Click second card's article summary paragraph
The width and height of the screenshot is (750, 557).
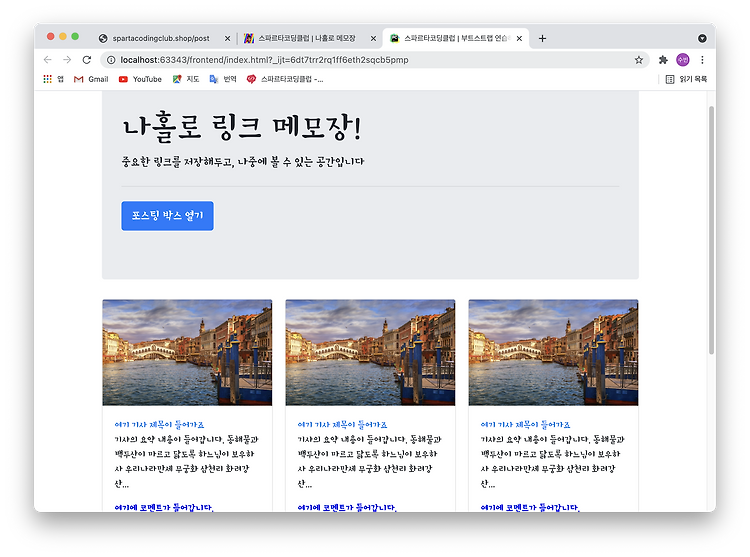(x=370, y=461)
